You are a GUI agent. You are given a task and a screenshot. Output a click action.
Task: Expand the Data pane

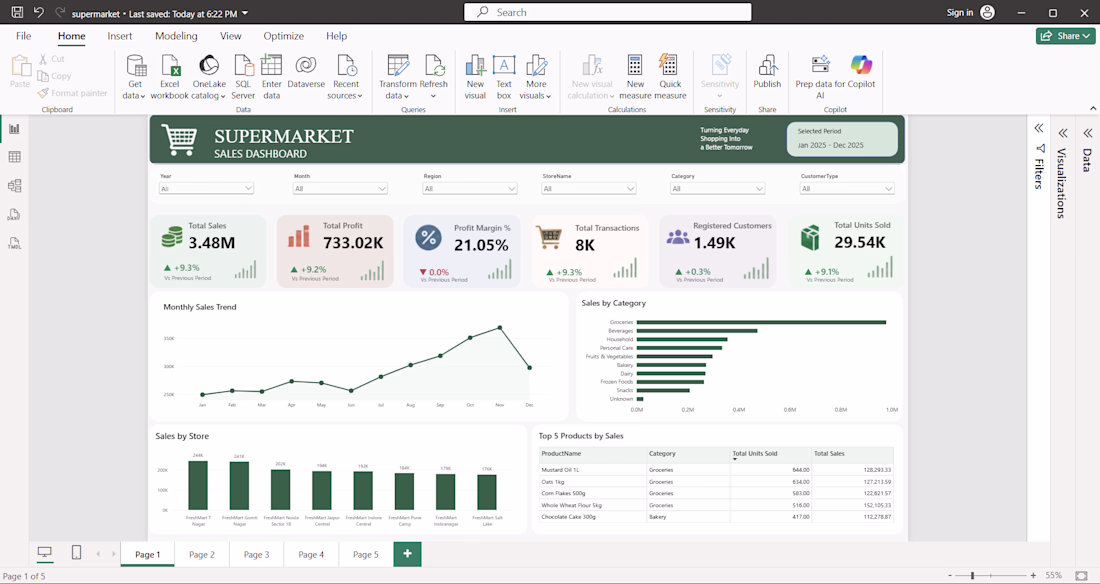pos(1087,133)
